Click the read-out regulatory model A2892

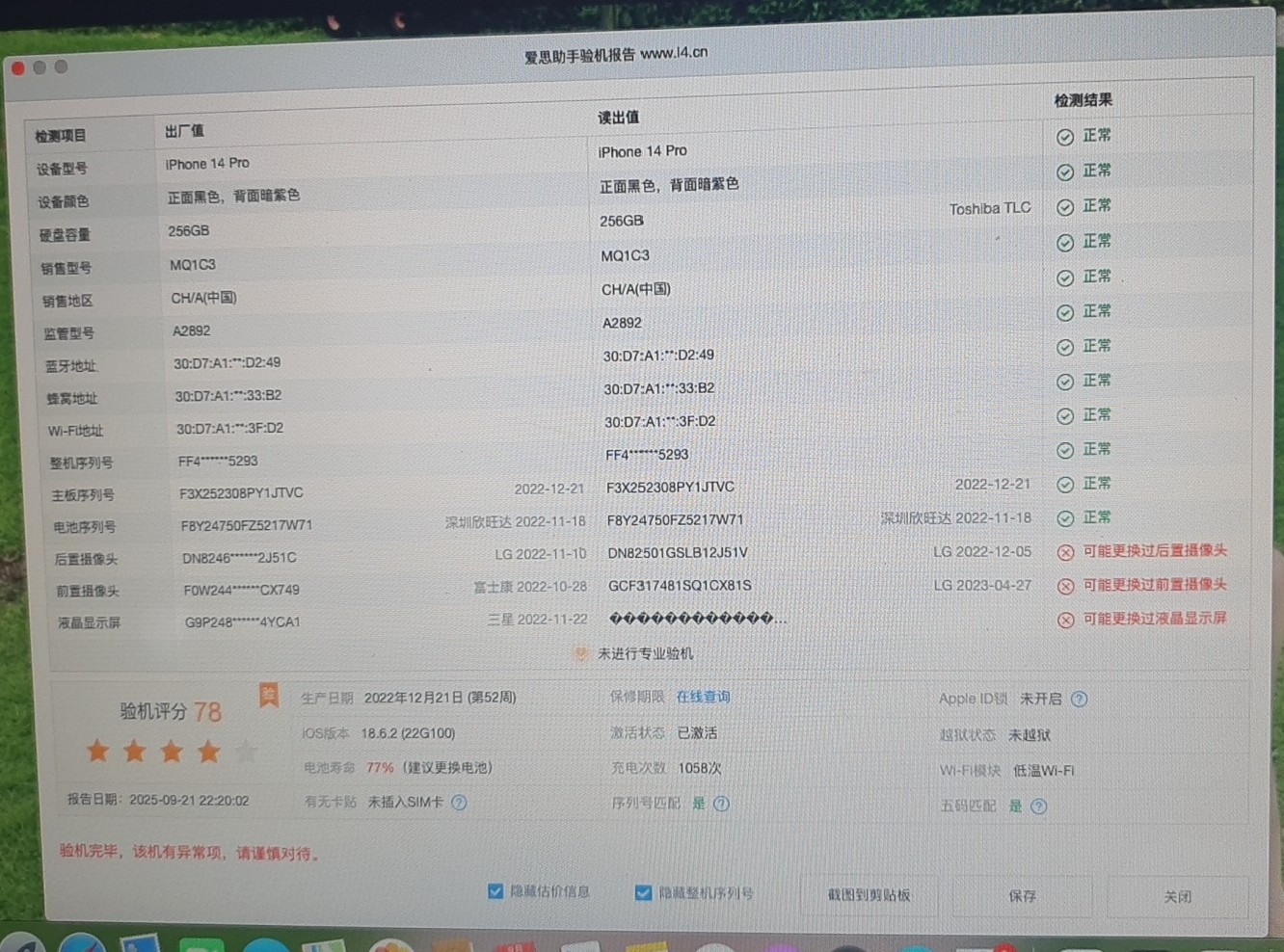coord(622,323)
